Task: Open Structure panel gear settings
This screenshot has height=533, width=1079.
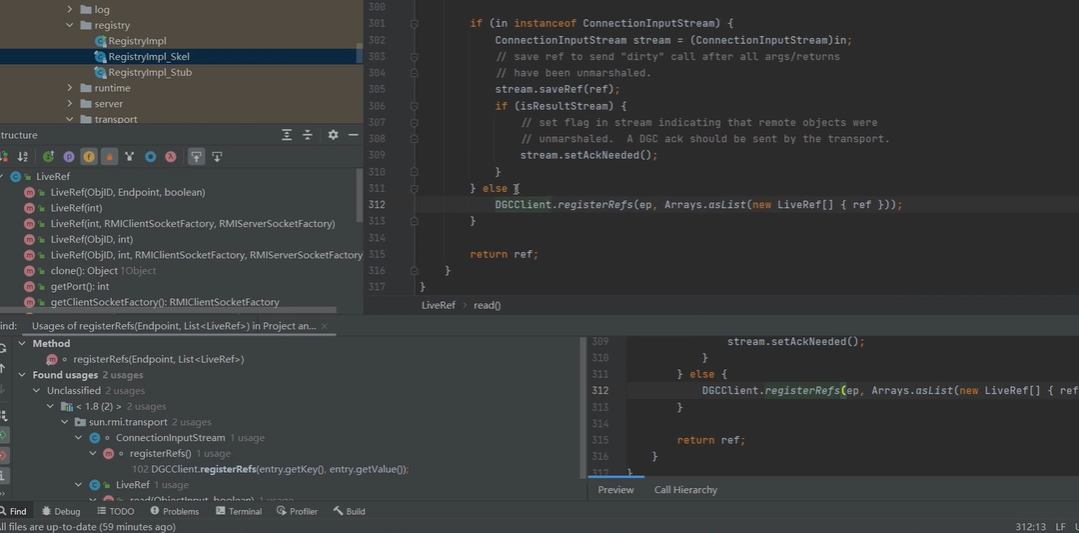Action: (x=333, y=135)
